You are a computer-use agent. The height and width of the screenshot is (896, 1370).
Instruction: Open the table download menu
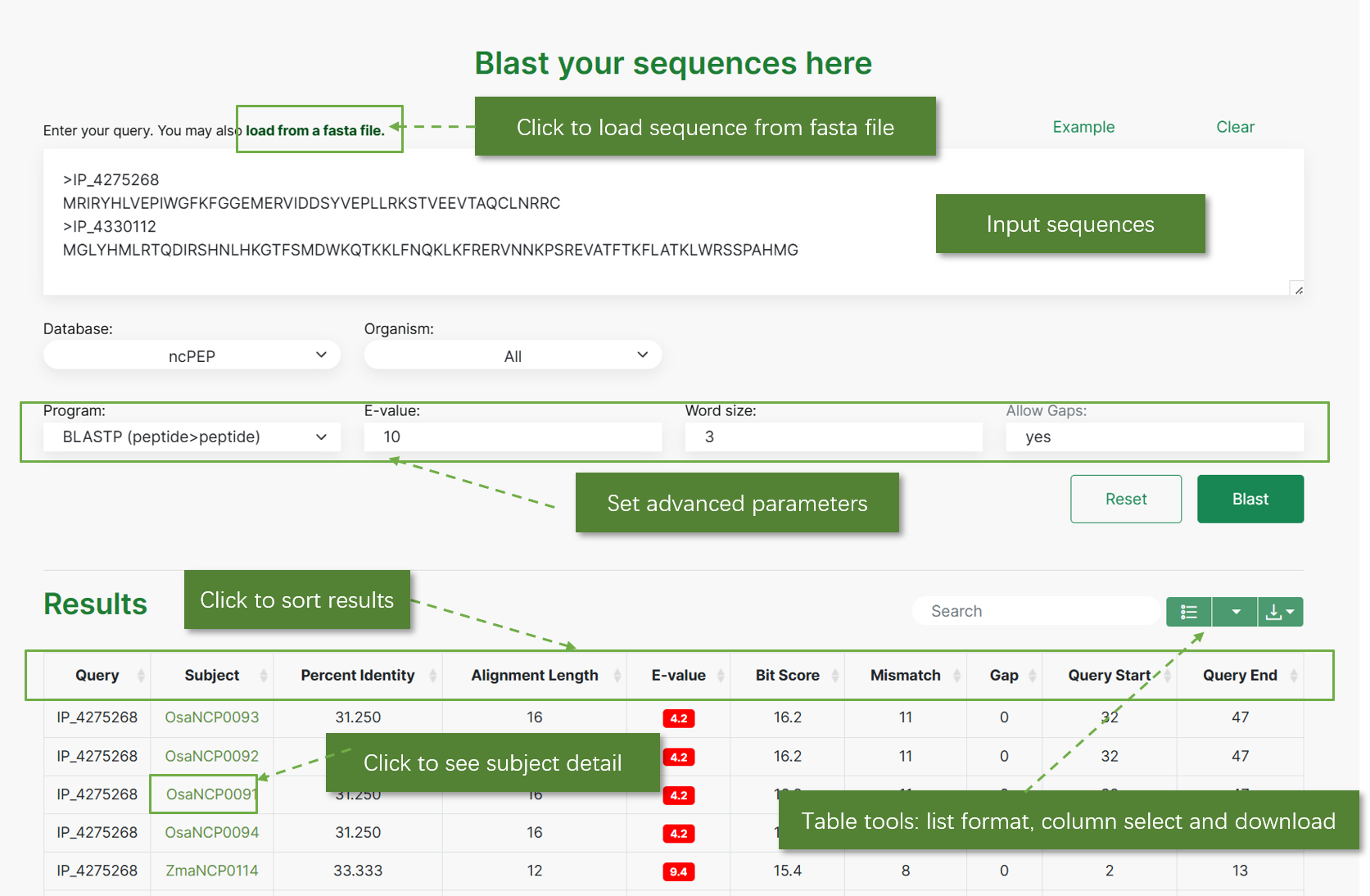pos(1280,612)
